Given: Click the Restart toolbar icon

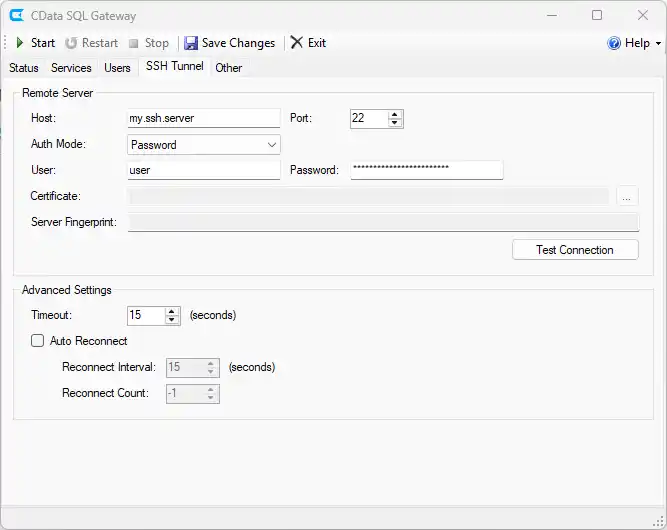Looking at the screenshot, I should 72,43.
